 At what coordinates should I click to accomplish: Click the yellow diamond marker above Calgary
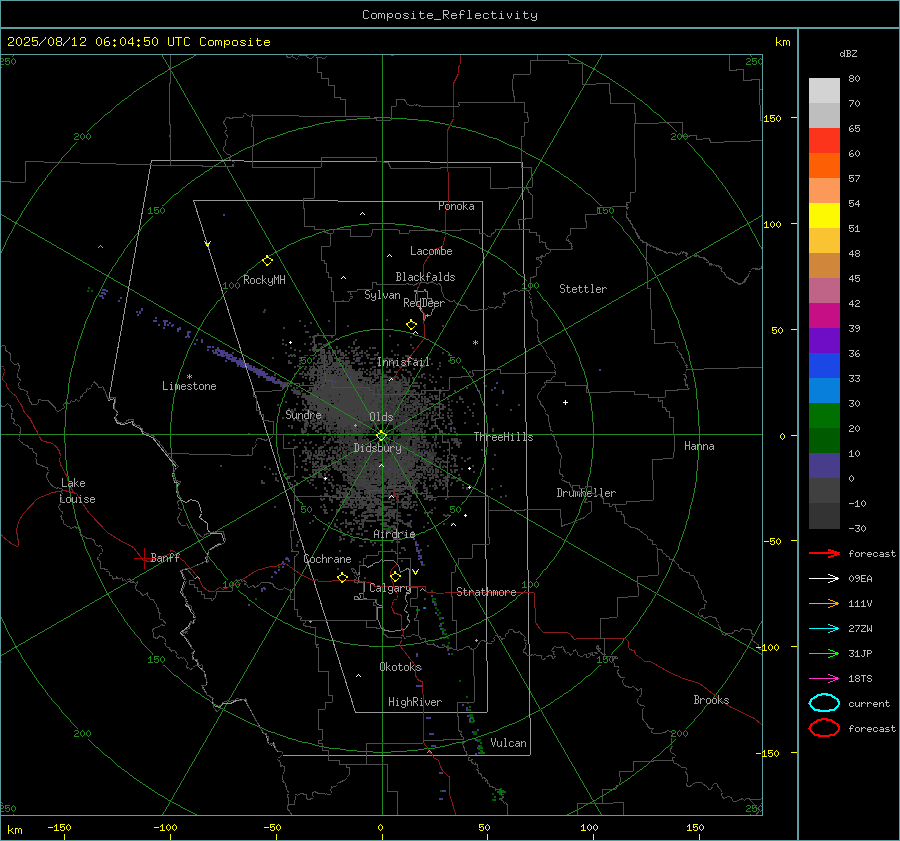point(395,576)
